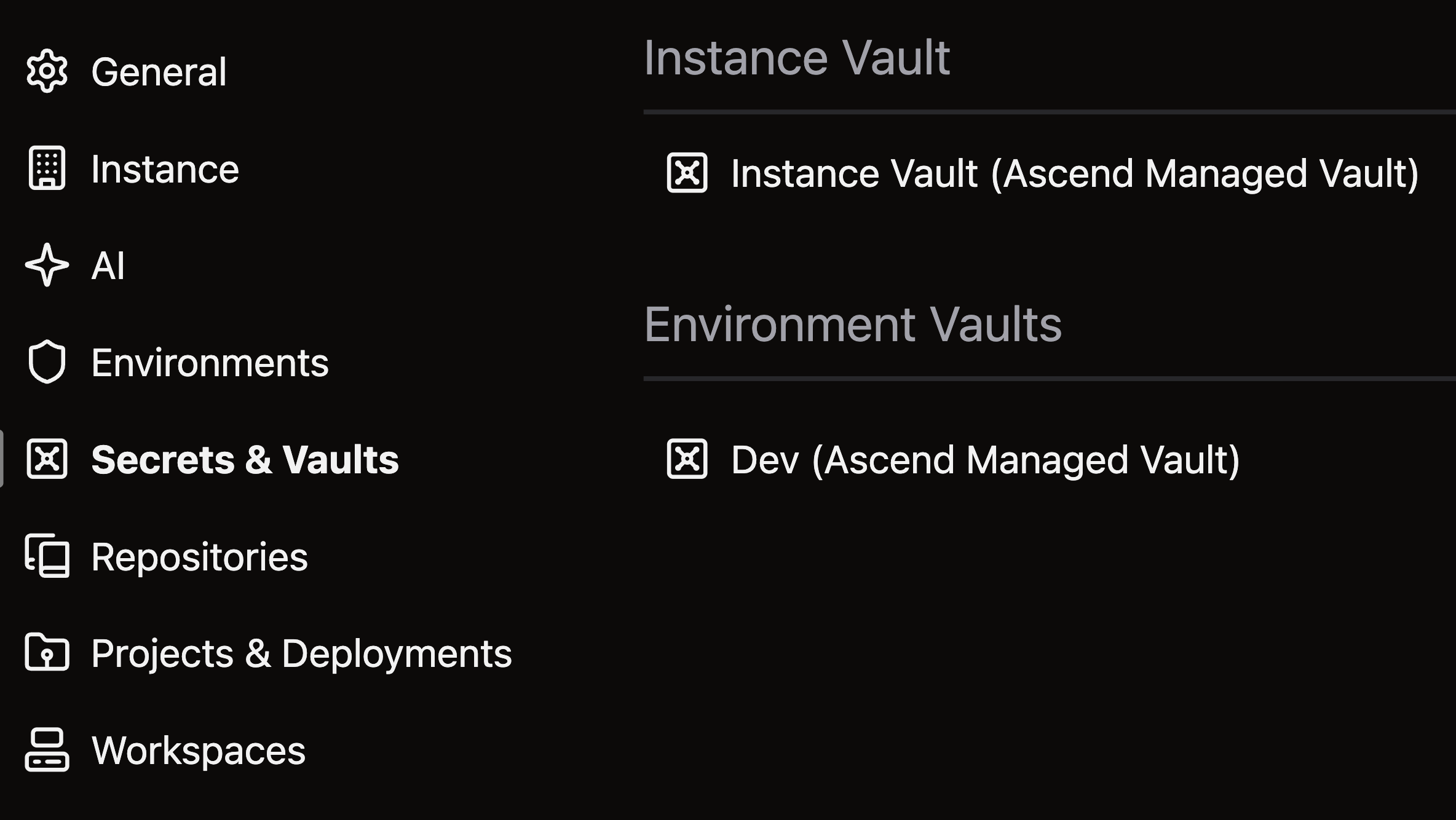Select the AI settings item
The image size is (1456, 820).
pyautogui.click(x=108, y=266)
